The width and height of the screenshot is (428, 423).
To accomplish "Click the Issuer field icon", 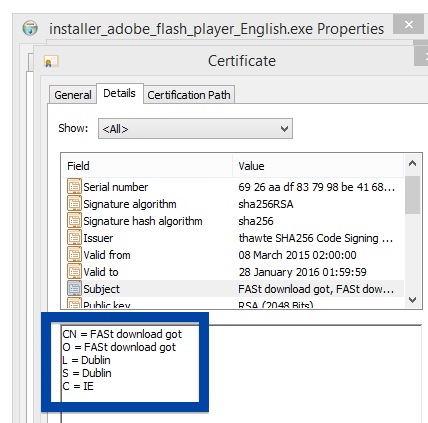I will coord(74,237).
